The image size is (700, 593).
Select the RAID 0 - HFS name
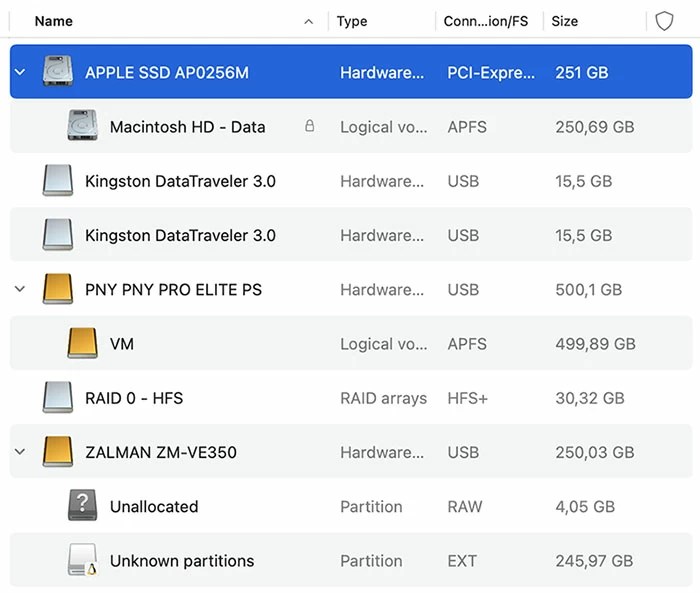(x=134, y=398)
